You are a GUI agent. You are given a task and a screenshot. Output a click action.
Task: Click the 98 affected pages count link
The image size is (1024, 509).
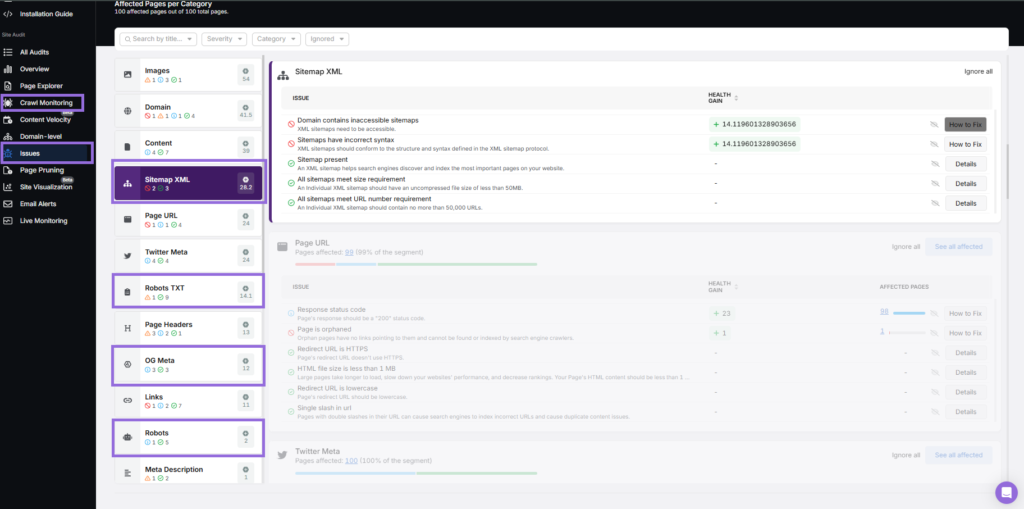pyautogui.click(x=884, y=312)
